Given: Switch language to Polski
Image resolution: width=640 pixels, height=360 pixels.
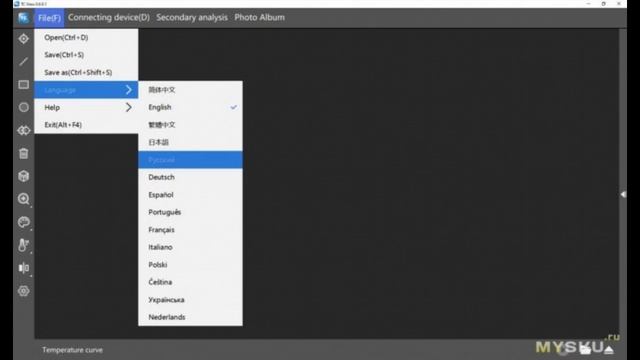Looking at the screenshot, I should click(x=190, y=265).
